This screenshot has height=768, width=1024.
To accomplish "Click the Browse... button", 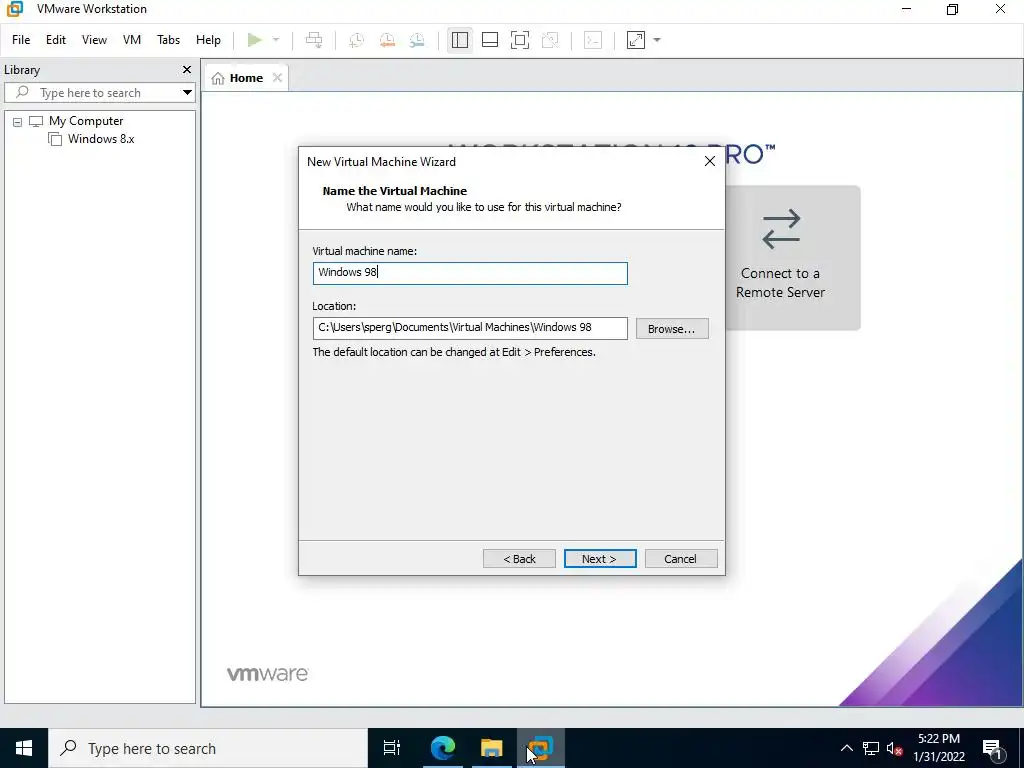I will tap(672, 328).
